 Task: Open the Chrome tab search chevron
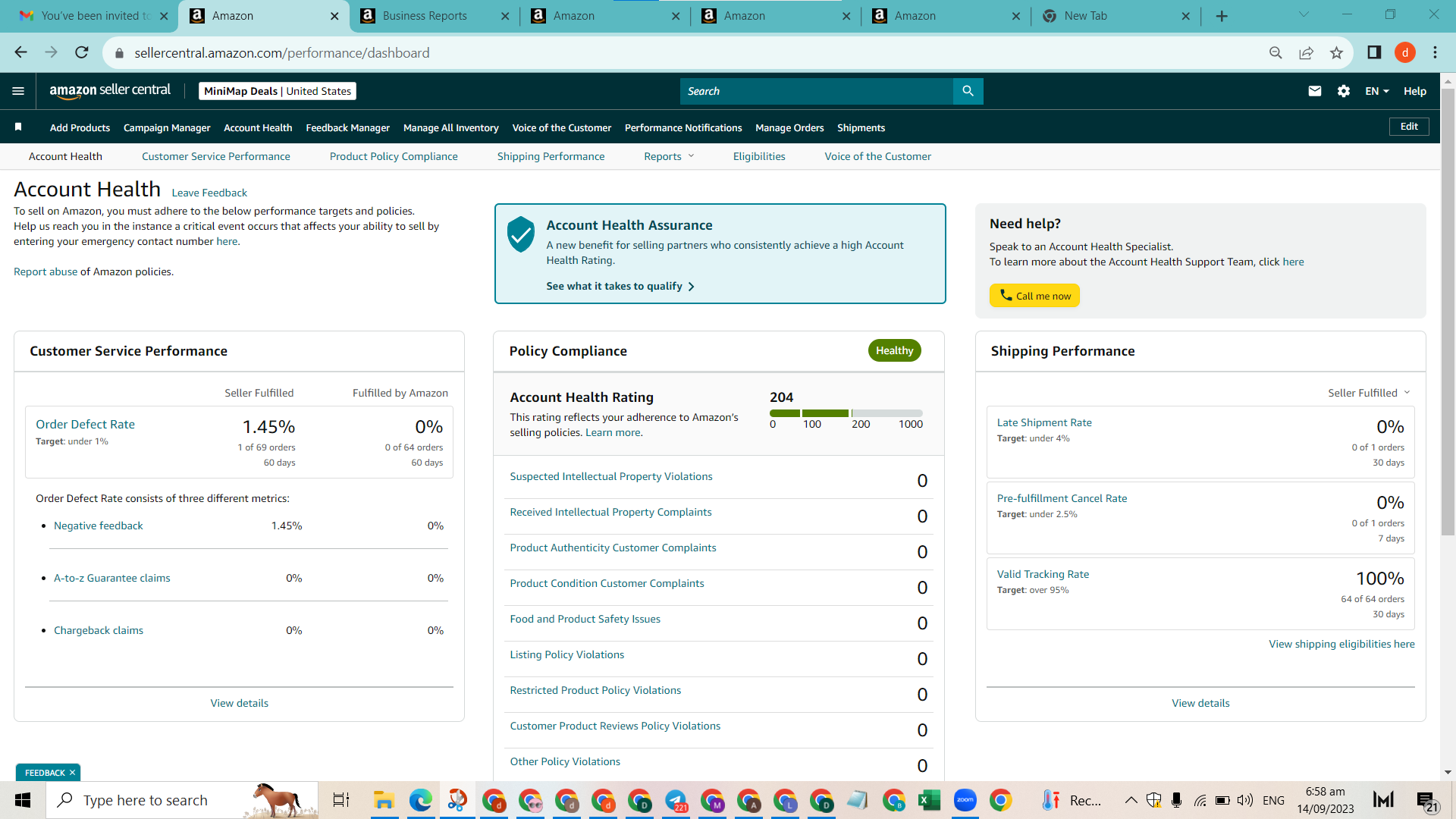(1304, 14)
